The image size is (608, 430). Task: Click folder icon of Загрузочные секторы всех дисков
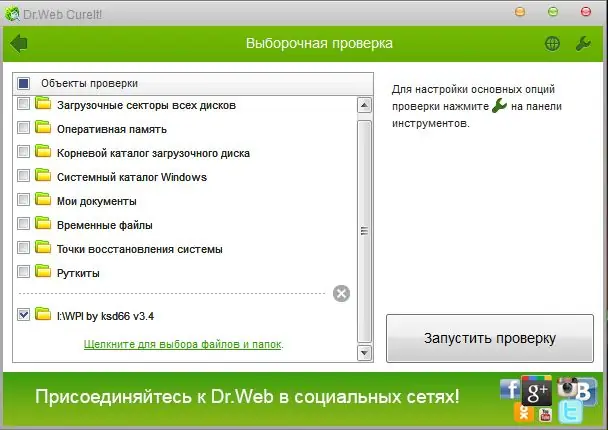tap(43, 103)
